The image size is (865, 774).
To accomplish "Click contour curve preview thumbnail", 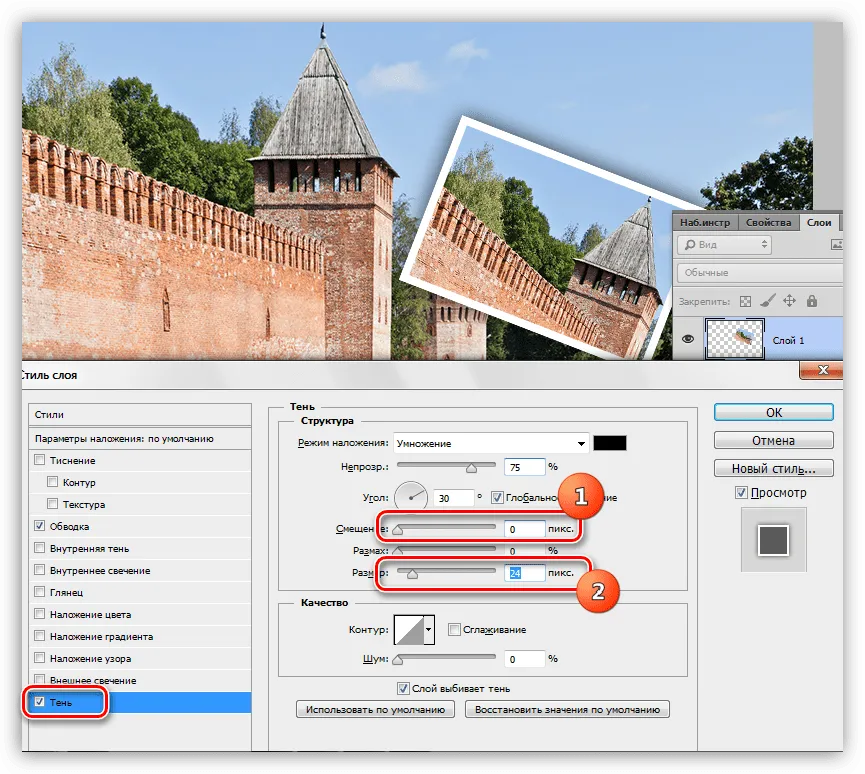I will 409,629.
